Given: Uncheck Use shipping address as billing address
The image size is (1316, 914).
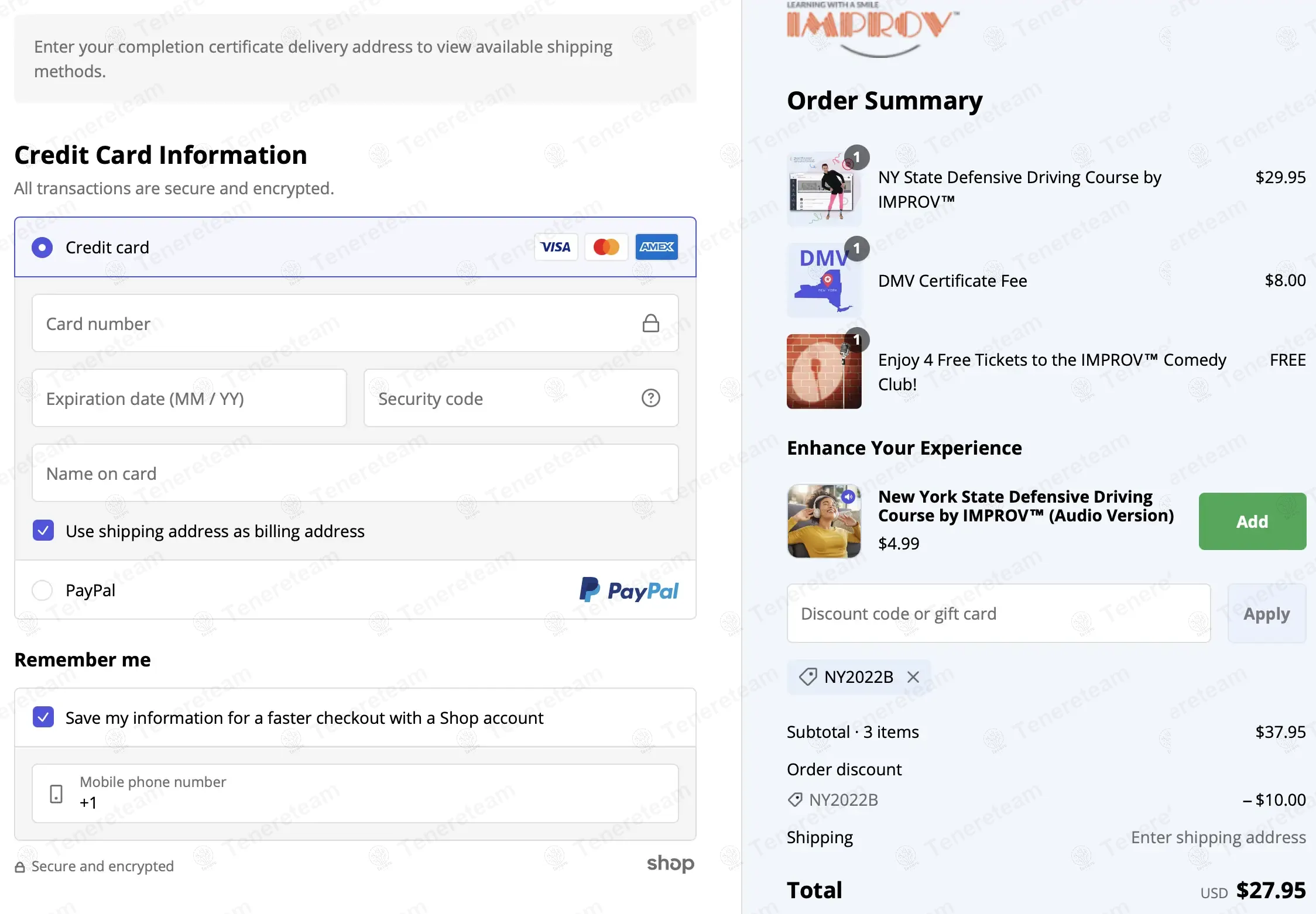Looking at the screenshot, I should click(43, 531).
